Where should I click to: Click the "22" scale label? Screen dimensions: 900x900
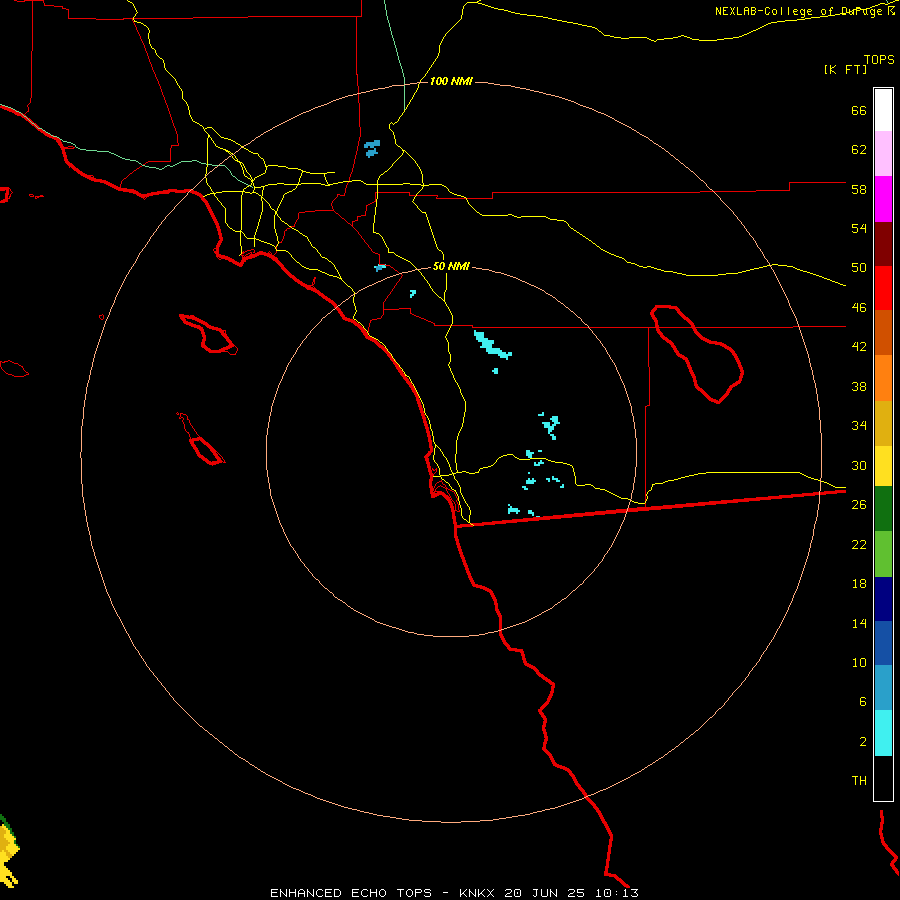click(x=859, y=545)
